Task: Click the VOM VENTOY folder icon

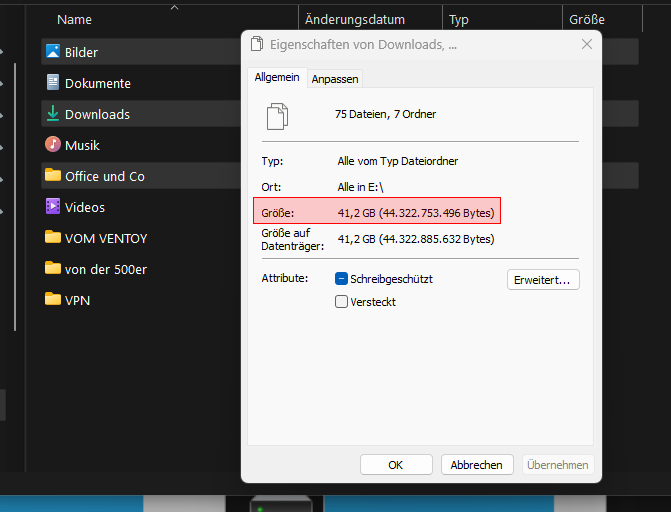Action: (x=53, y=237)
